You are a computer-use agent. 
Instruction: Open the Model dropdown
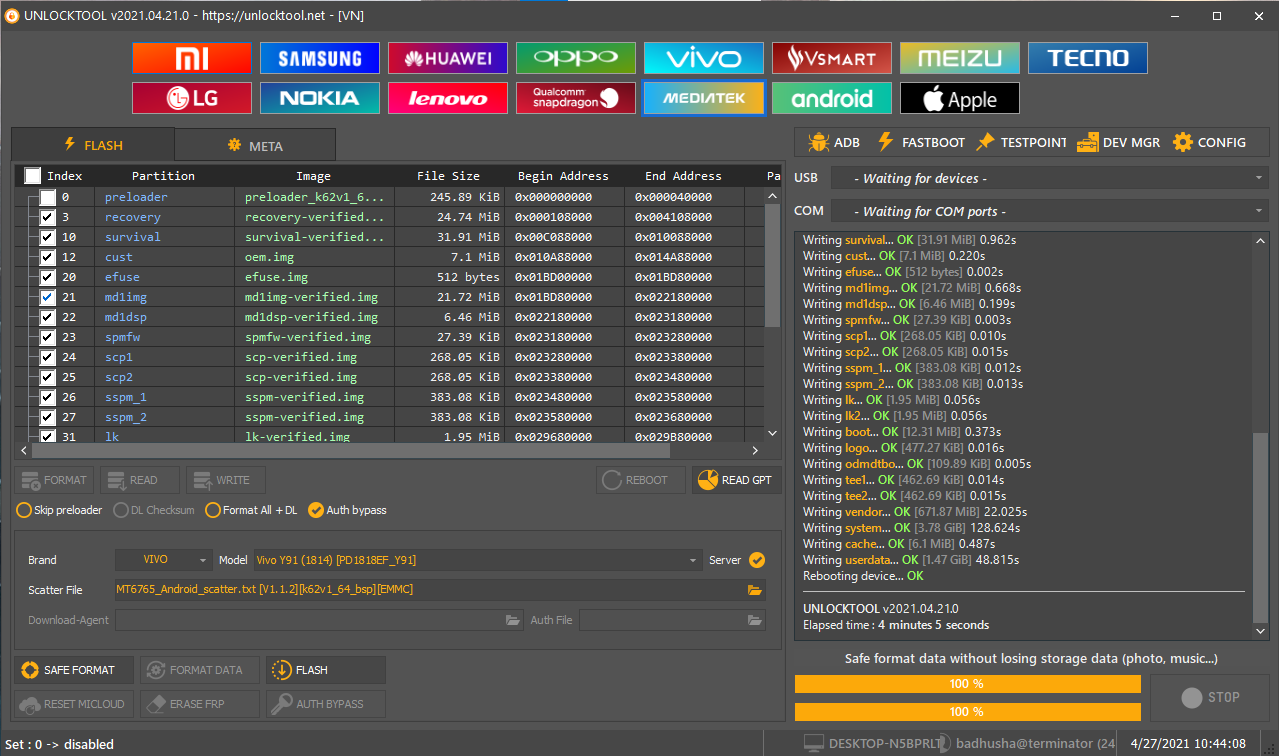pos(478,560)
